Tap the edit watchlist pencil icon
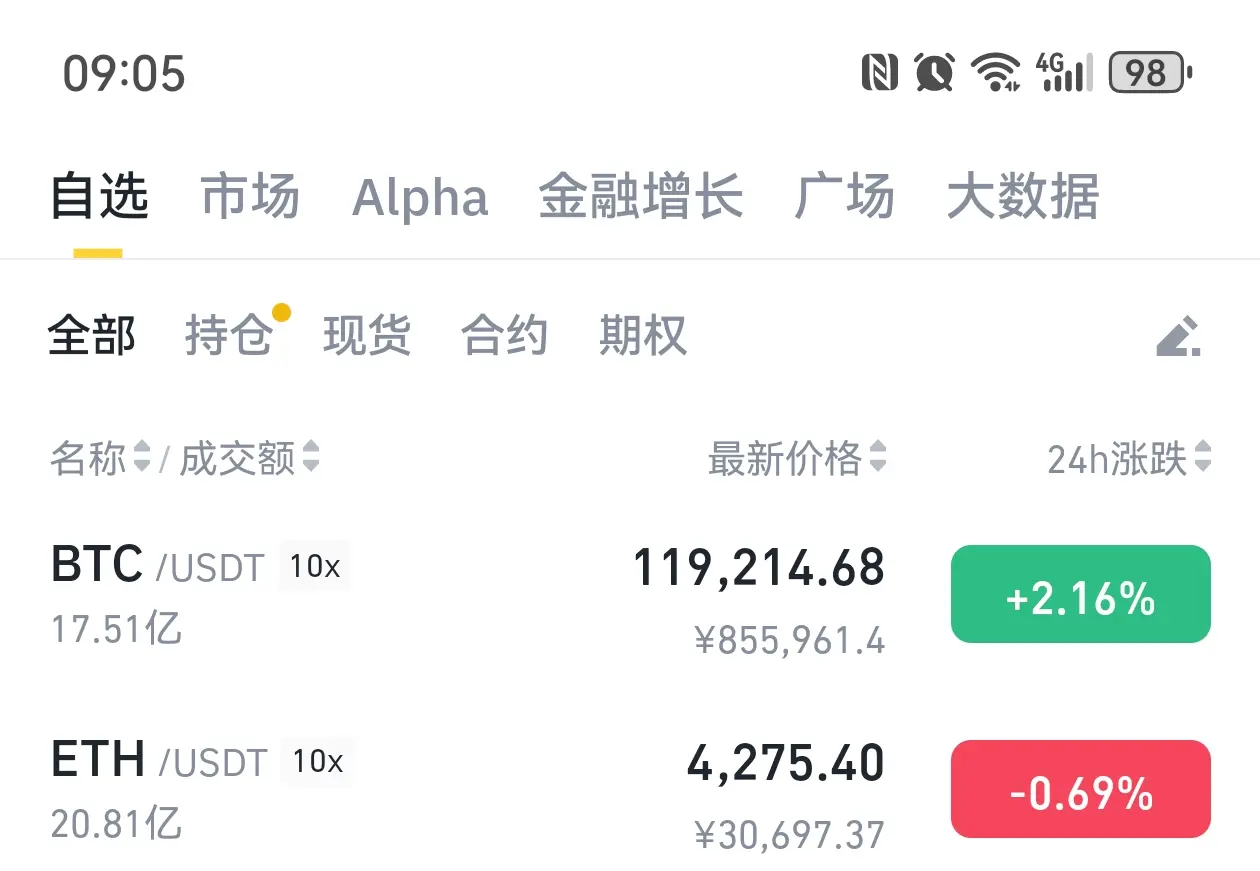 tap(1178, 337)
